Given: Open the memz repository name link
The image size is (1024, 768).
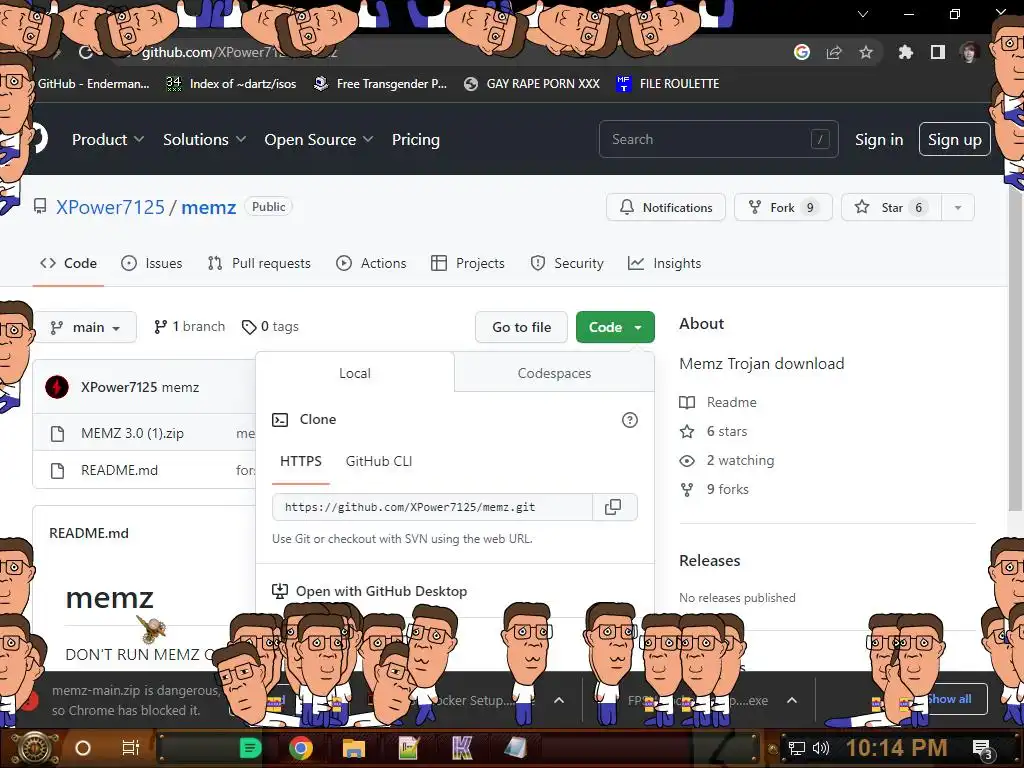Looking at the screenshot, I should (x=208, y=207).
